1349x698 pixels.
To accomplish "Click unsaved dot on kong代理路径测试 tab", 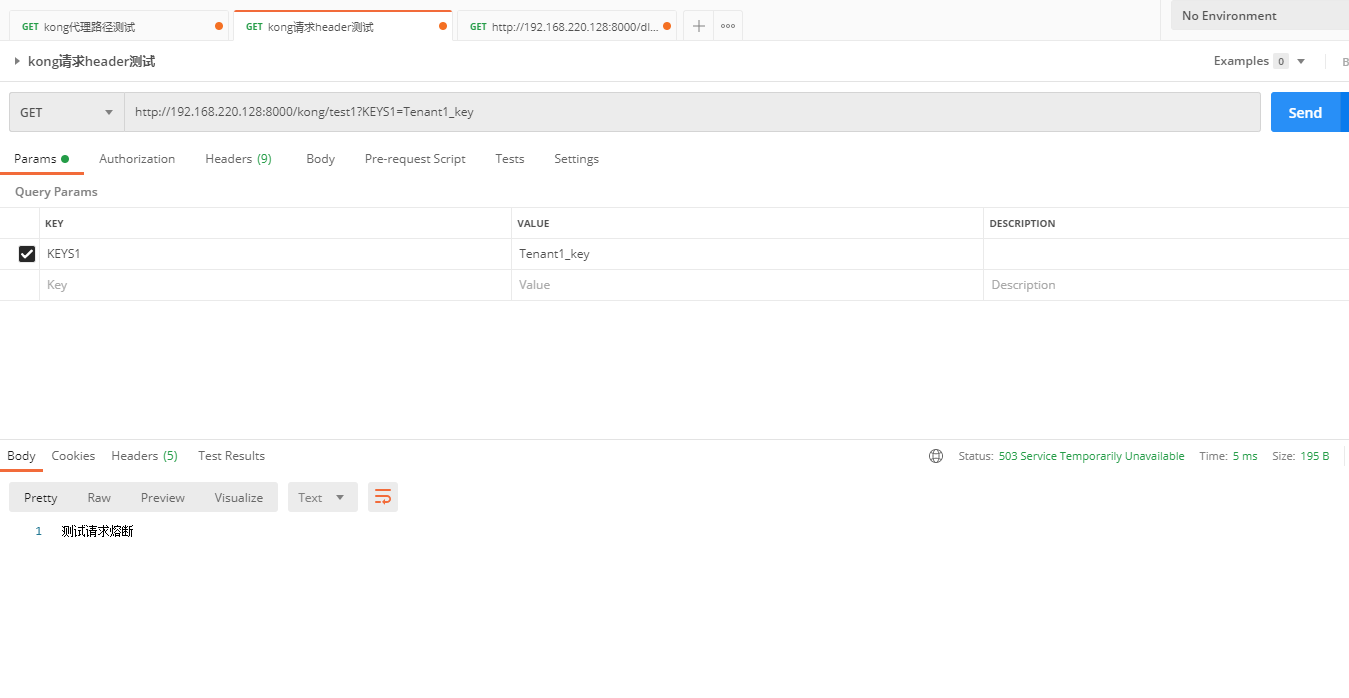I will point(219,27).
